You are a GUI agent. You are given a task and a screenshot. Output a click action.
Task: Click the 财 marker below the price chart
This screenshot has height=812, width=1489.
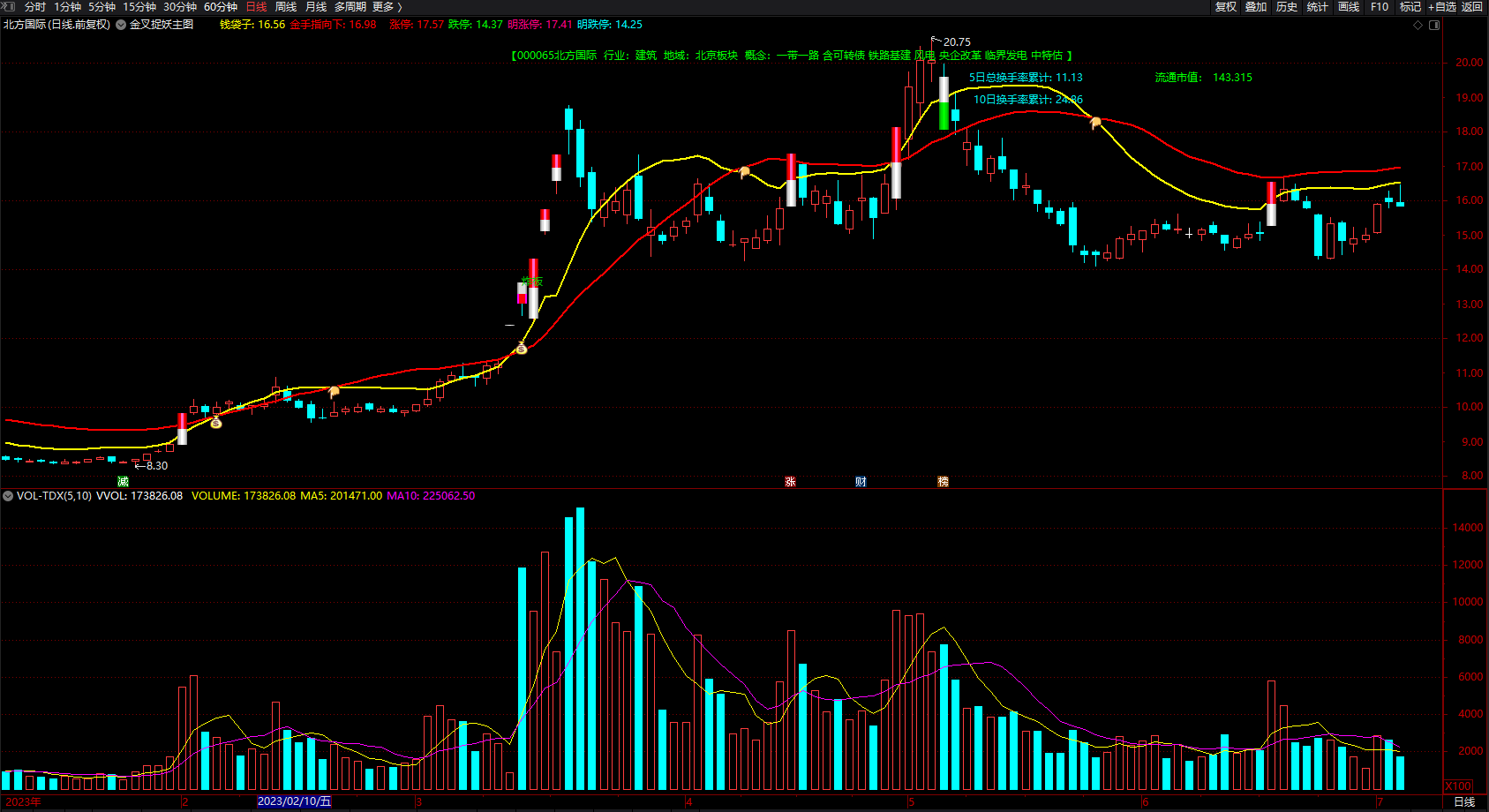coord(861,481)
